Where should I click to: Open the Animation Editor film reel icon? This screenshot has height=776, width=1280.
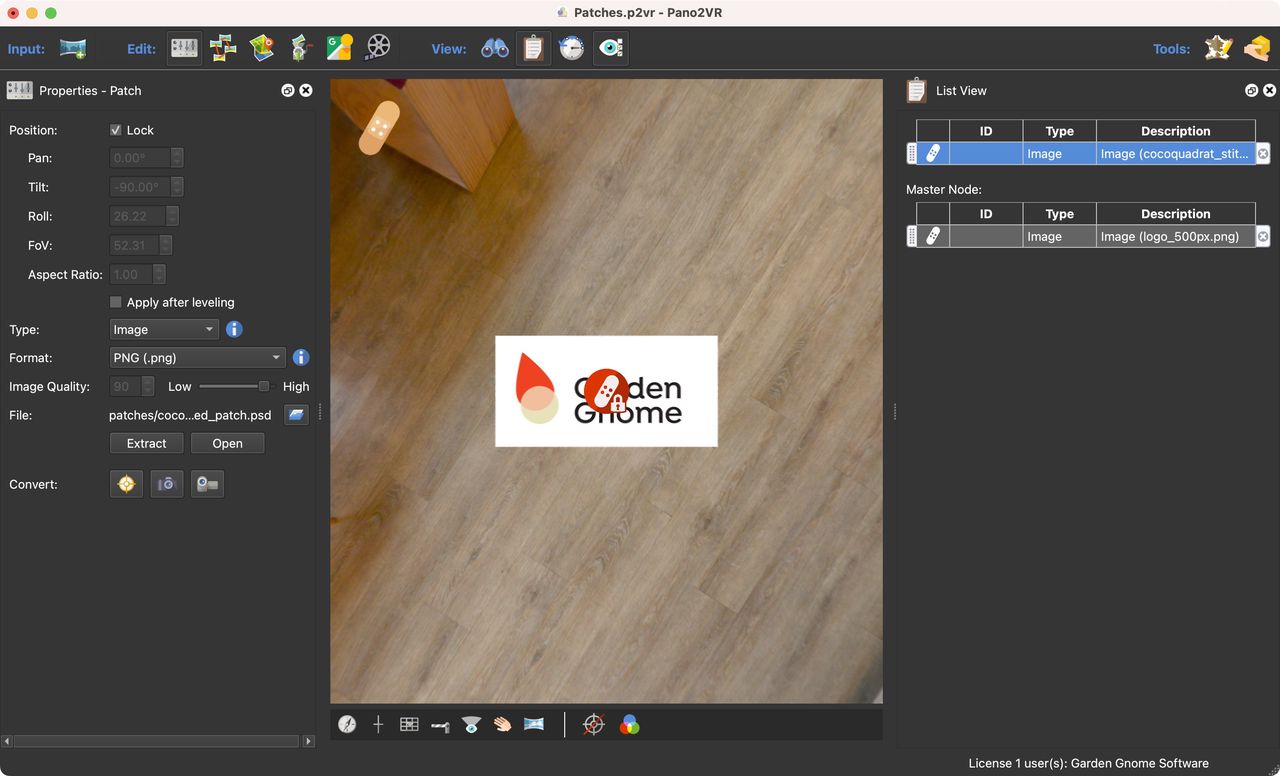pyautogui.click(x=377, y=47)
